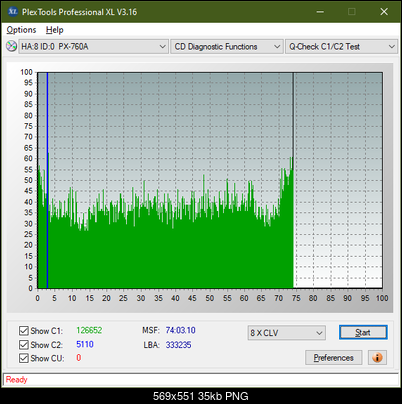Screen dimensions: 402x404
Task: Toggle the Show CU checkbox
Action: click(x=24, y=358)
